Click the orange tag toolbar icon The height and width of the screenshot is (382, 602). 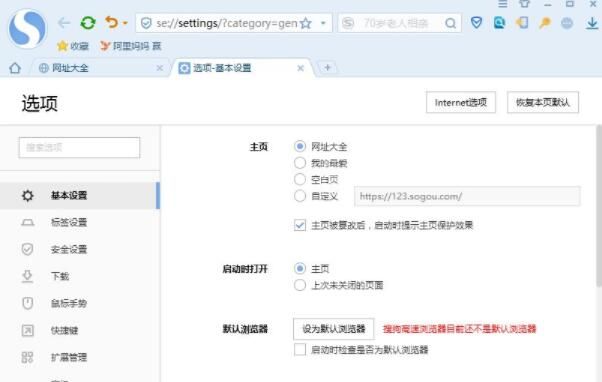(x=522, y=23)
